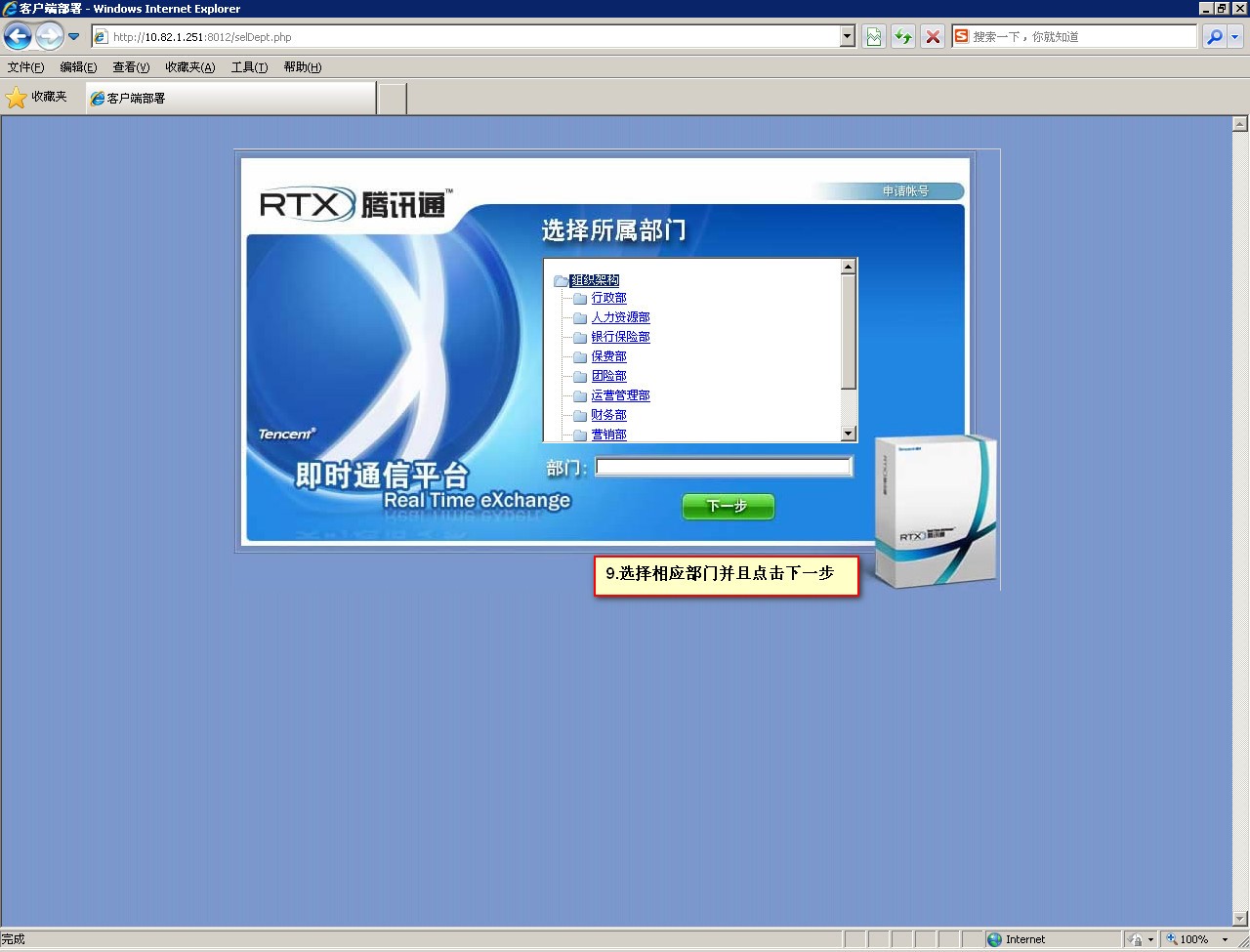Open the 文件(F) menu
The height and width of the screenshot is (952, 1250).
pyautogui.click(x=25, y=67)
